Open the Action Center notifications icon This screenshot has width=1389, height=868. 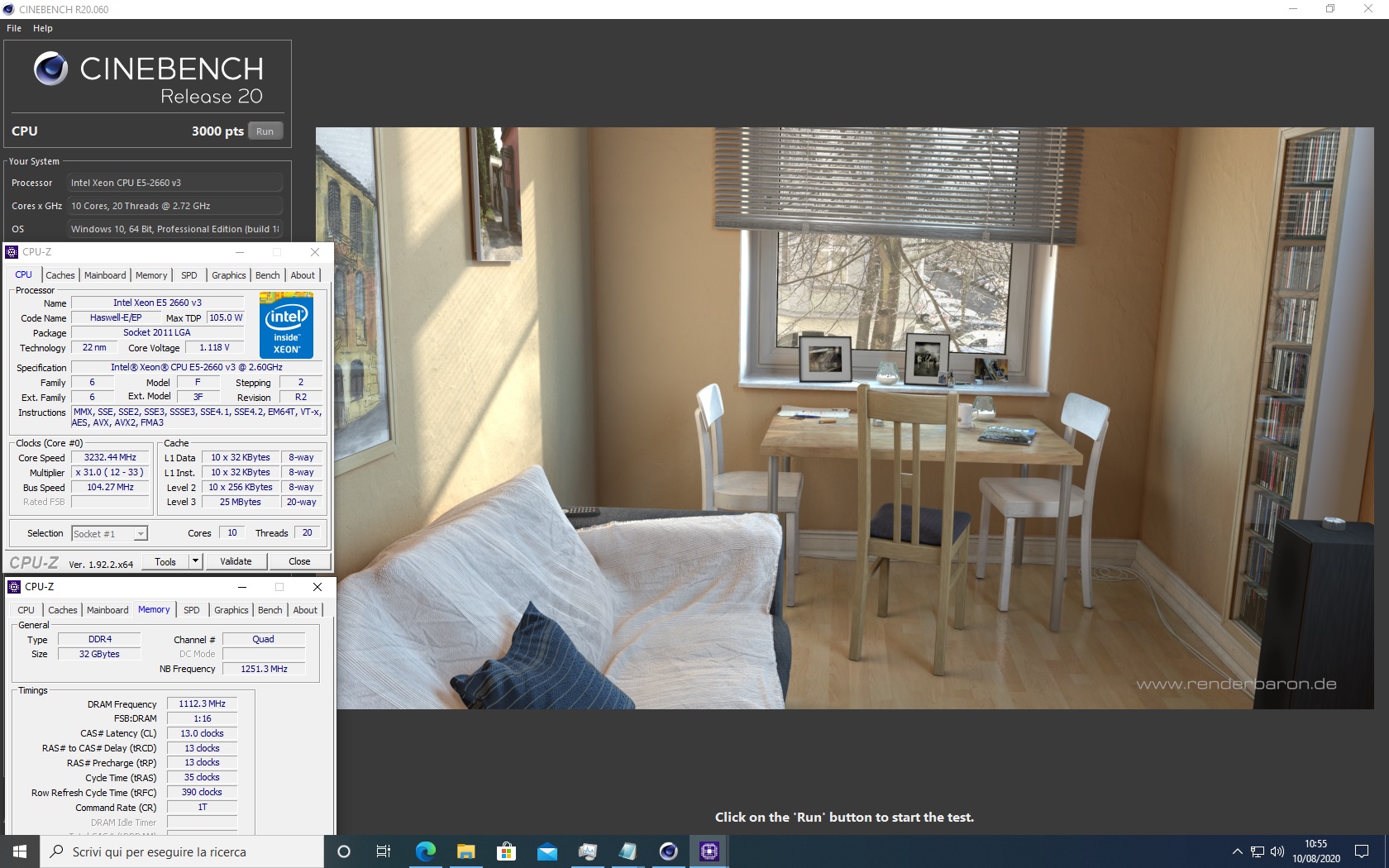(x=1362, y=851)
